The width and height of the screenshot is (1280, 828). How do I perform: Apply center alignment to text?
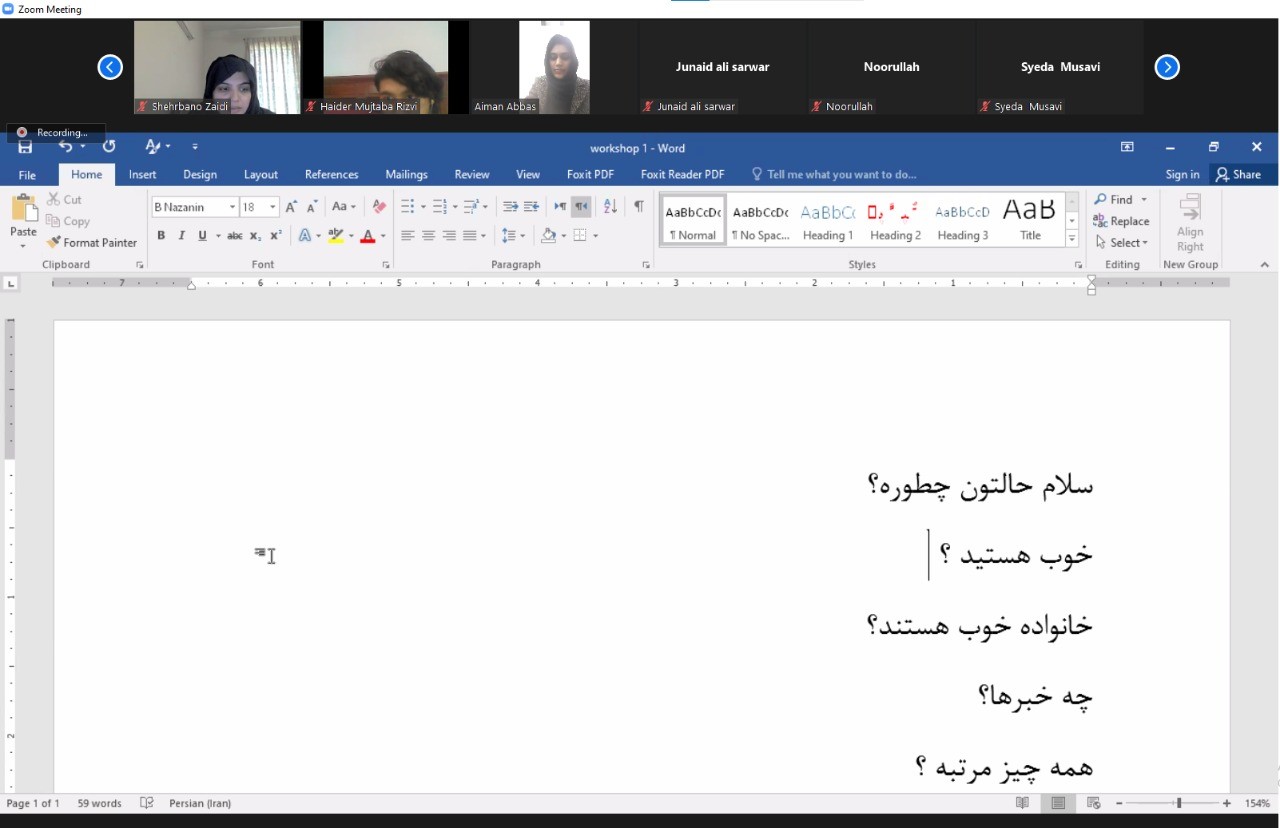click(x=428, y=236)
